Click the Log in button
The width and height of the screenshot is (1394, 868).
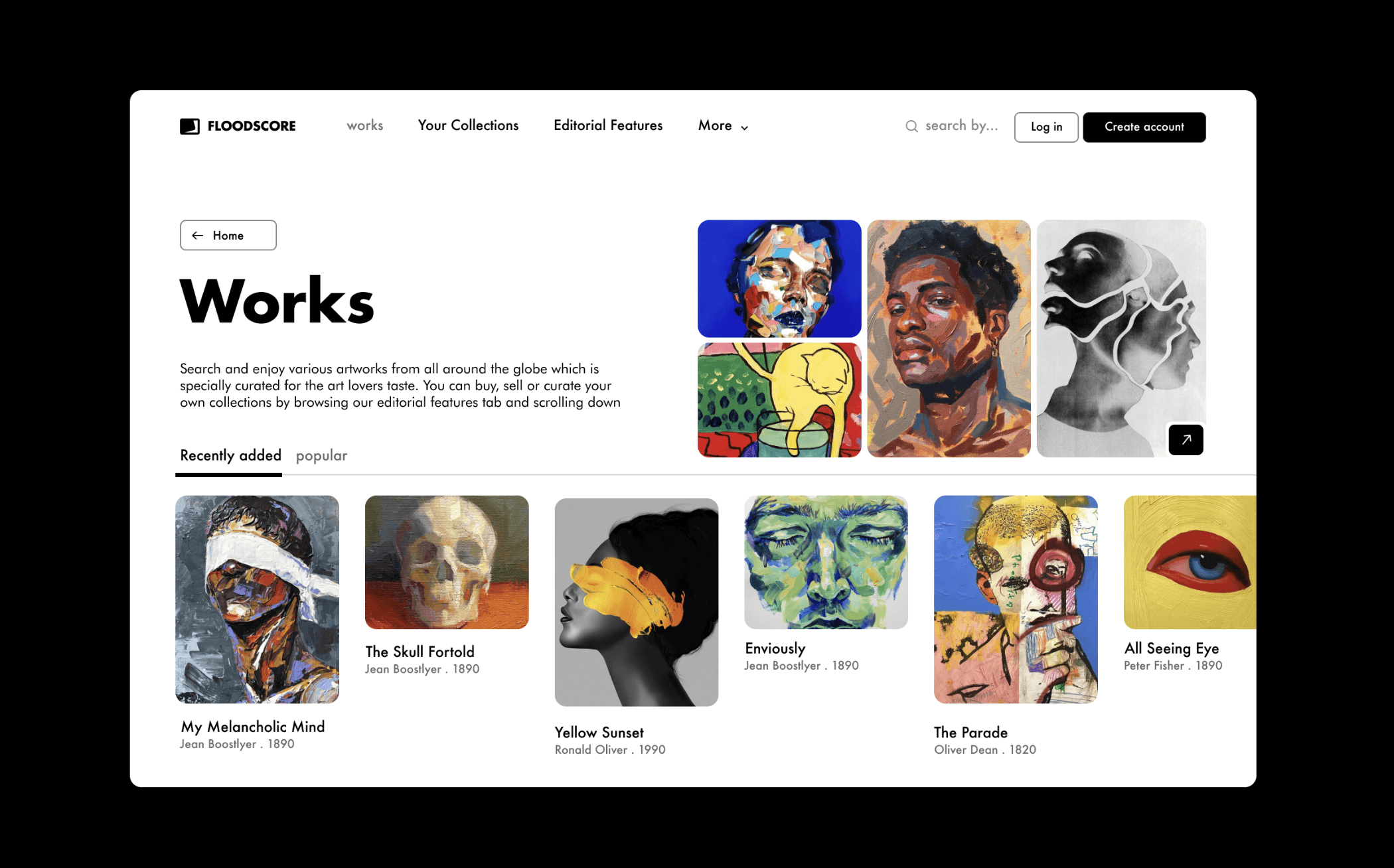coord(1046,127)
